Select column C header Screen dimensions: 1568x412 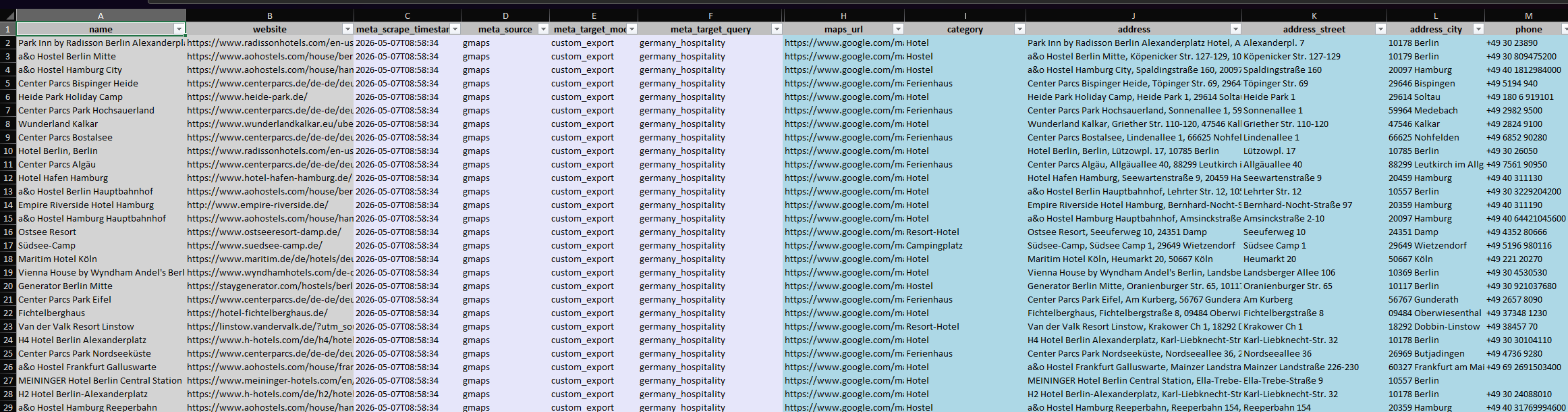(408, 16)
